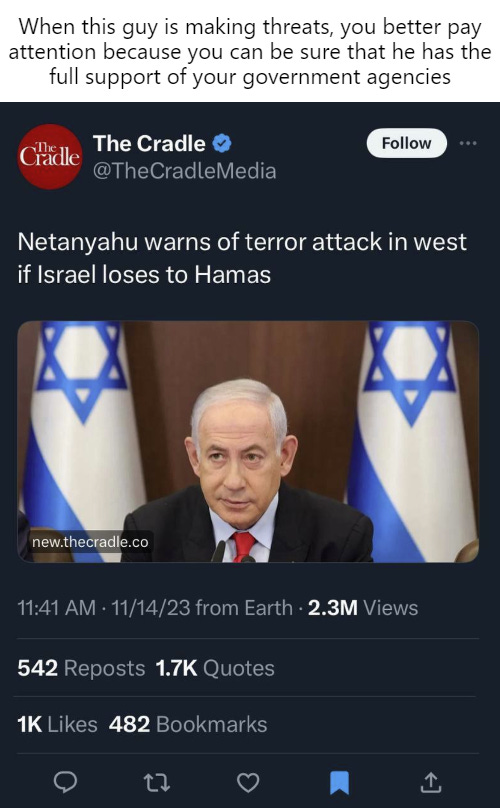500x808 pixels.
Task: Open the article preview image
Action: (x=248, y=442)
